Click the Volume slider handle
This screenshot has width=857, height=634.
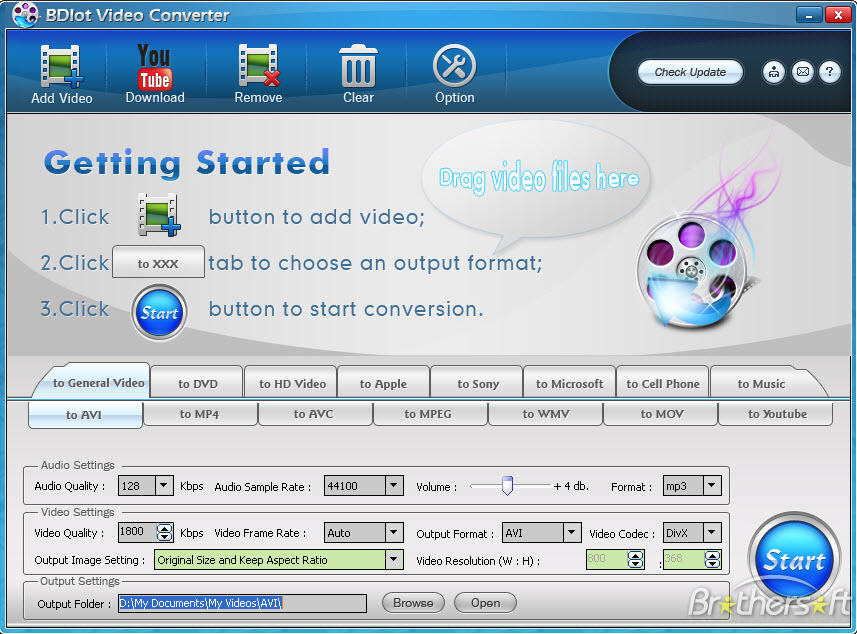(507, 485)
